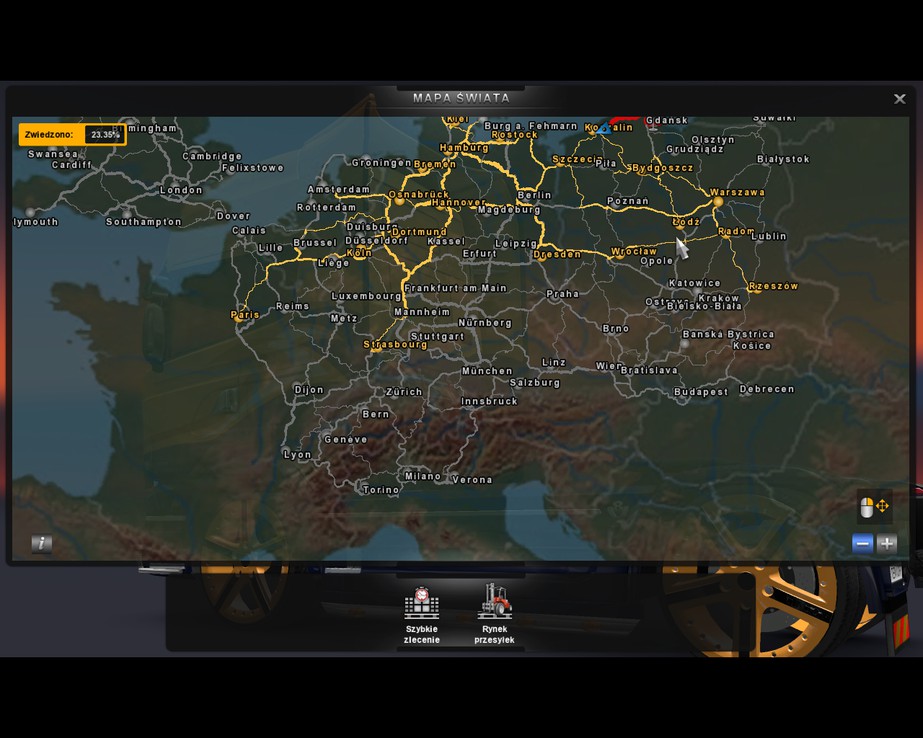
Task: Click the Frankfurt am Main label
Action: click(x=456, y=288)
